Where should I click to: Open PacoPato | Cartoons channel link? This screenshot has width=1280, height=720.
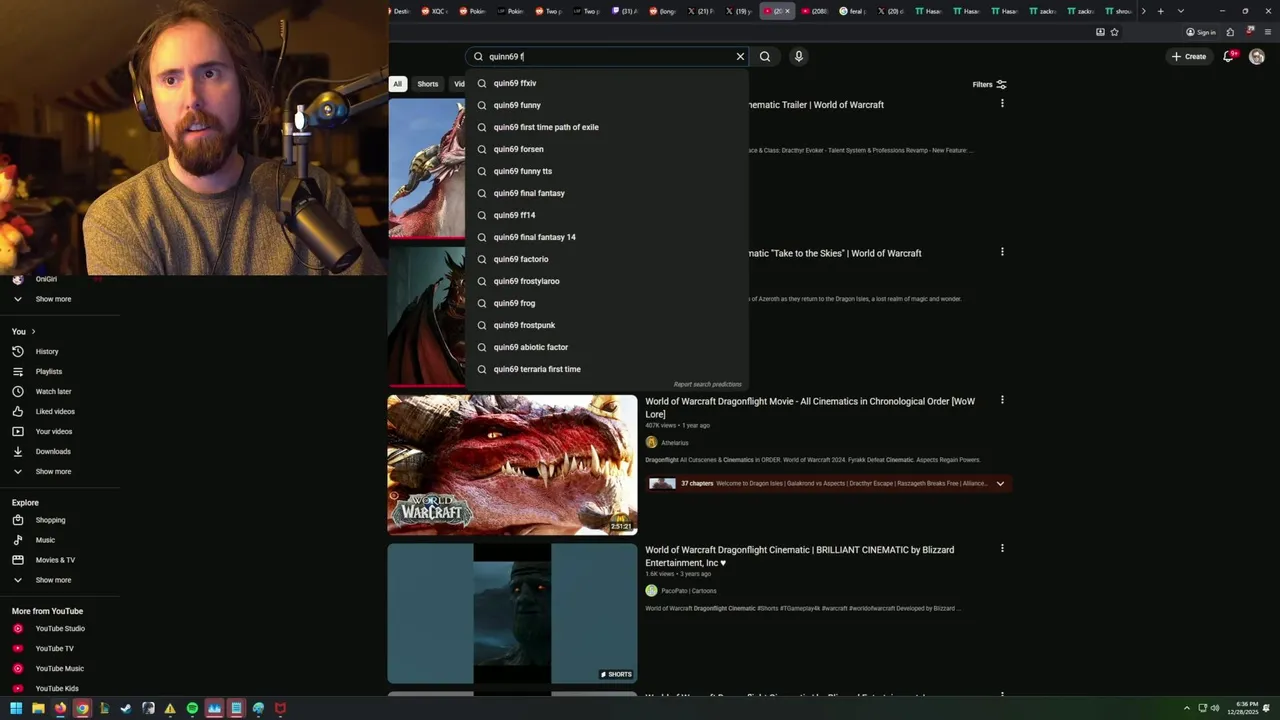[x=689, y=591]
